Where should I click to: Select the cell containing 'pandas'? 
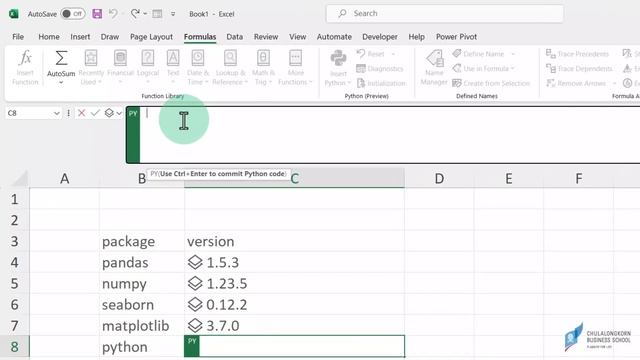pos(142,262)
